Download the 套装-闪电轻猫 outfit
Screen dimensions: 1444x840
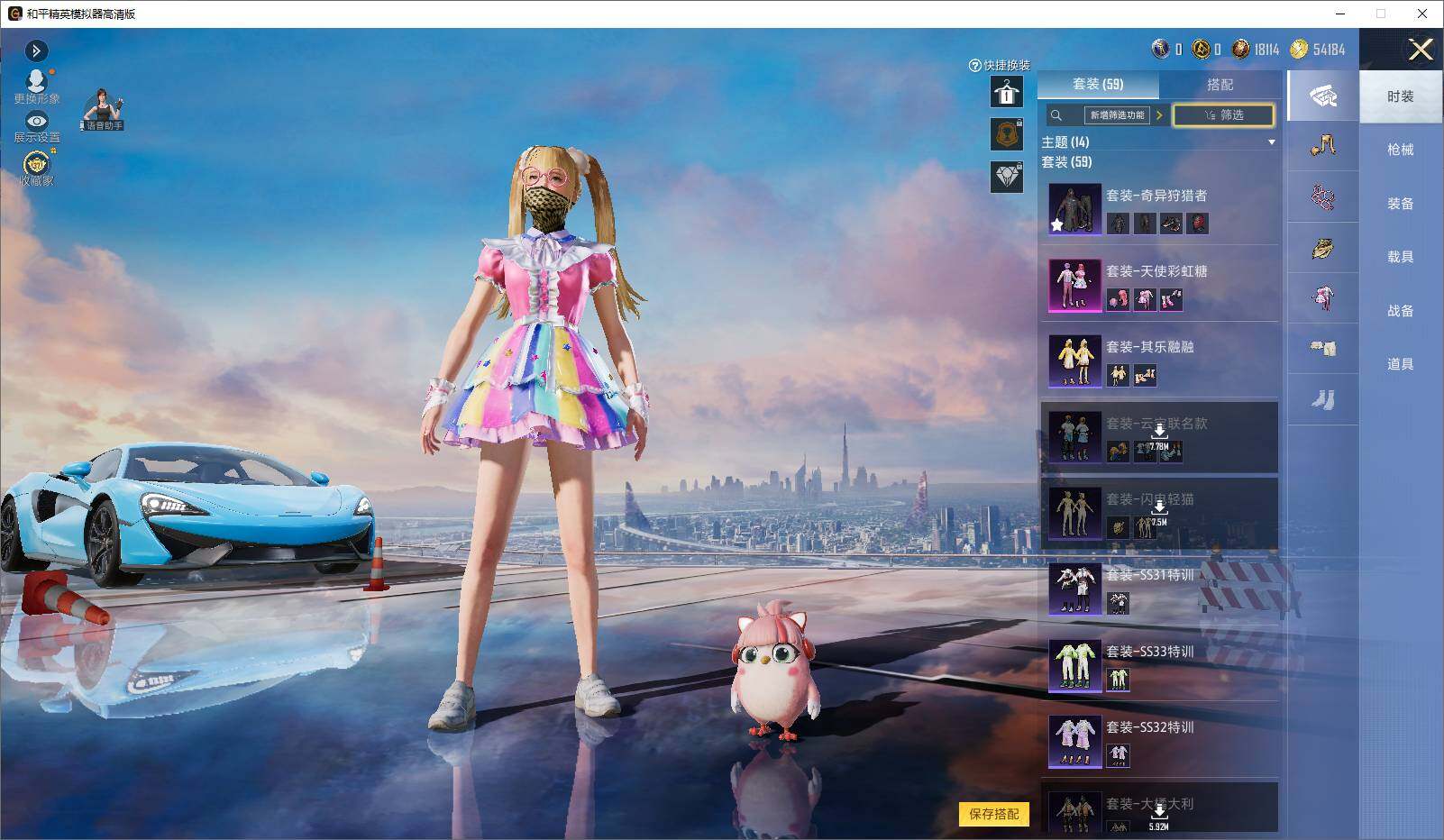coord(1159,513)
